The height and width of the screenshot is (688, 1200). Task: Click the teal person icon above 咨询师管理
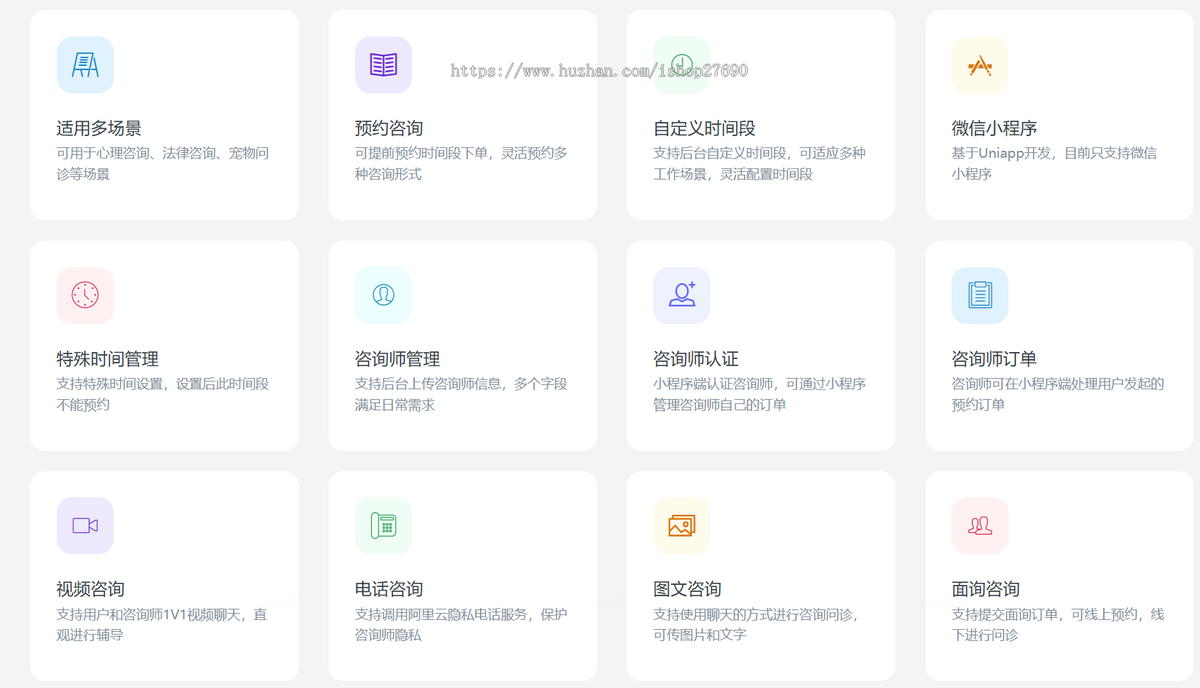coord(383,295)
